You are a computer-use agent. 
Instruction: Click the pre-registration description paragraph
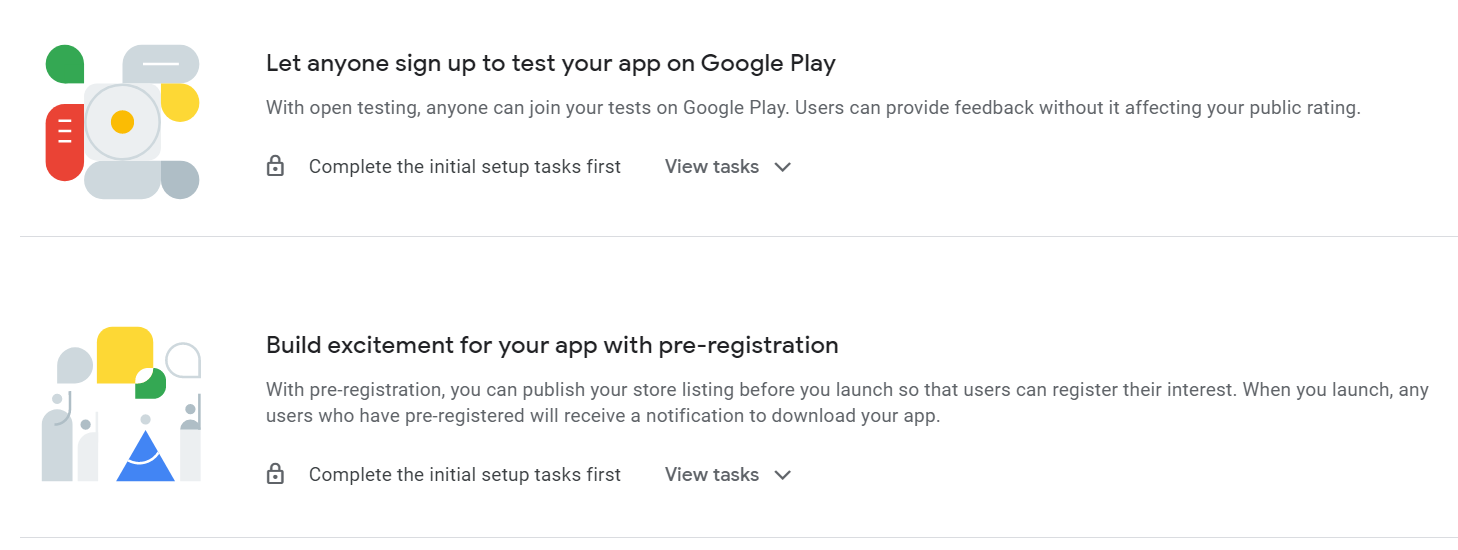tap(847, 403)
